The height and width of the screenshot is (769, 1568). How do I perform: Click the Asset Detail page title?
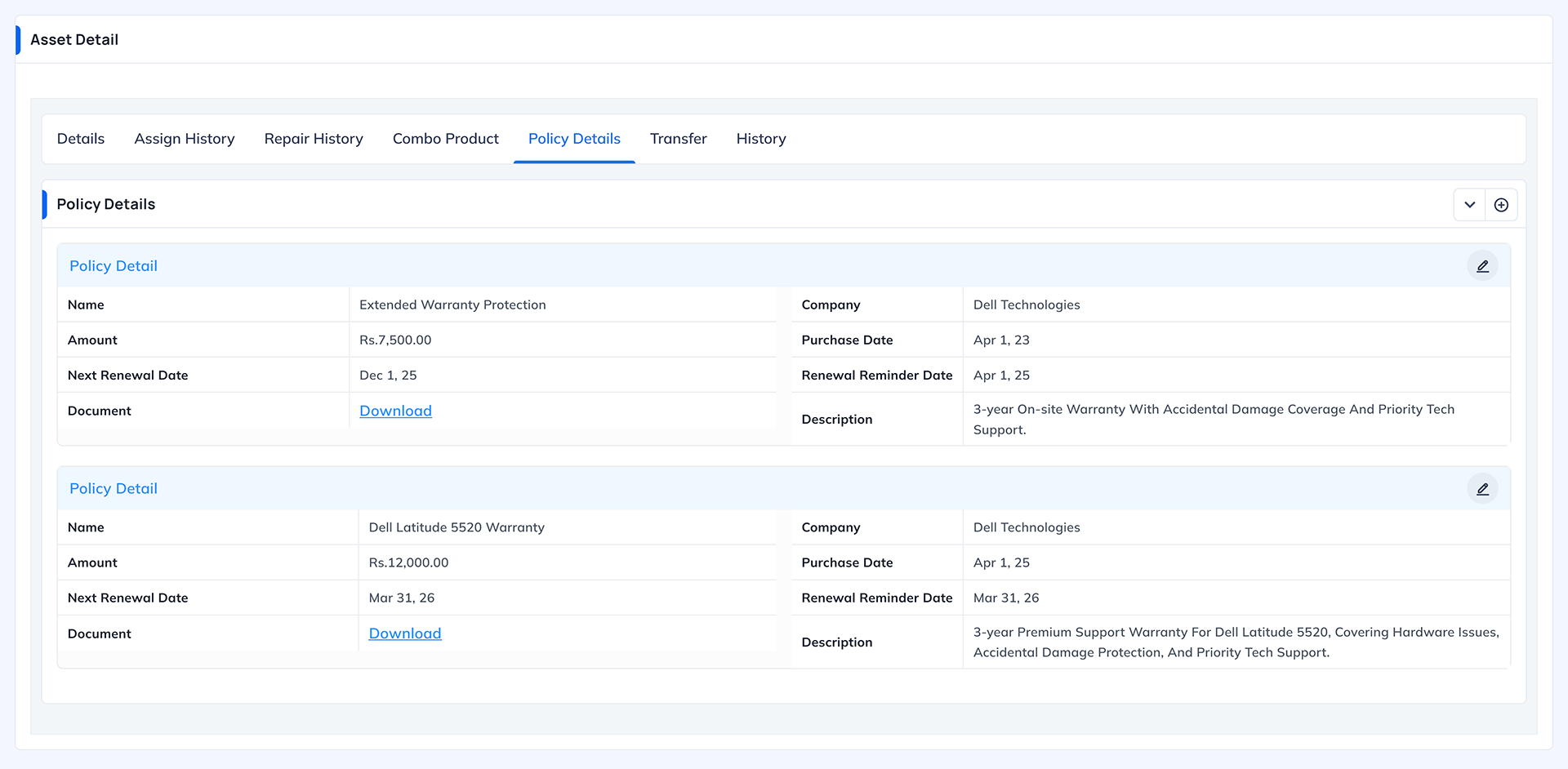[x=74, y=40]
